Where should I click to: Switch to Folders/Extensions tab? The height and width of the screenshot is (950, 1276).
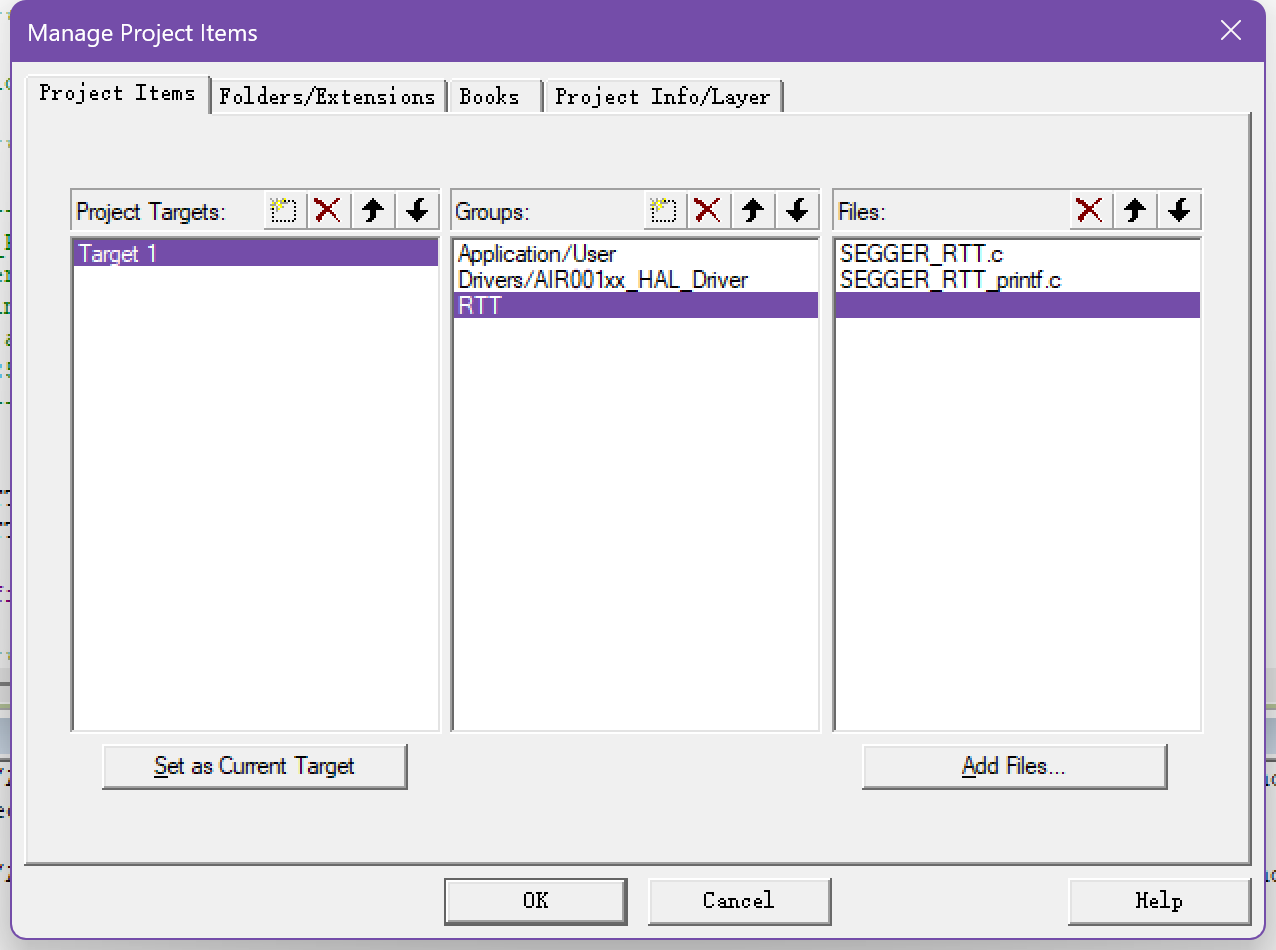pyautogui.click(x=327, y=97)
